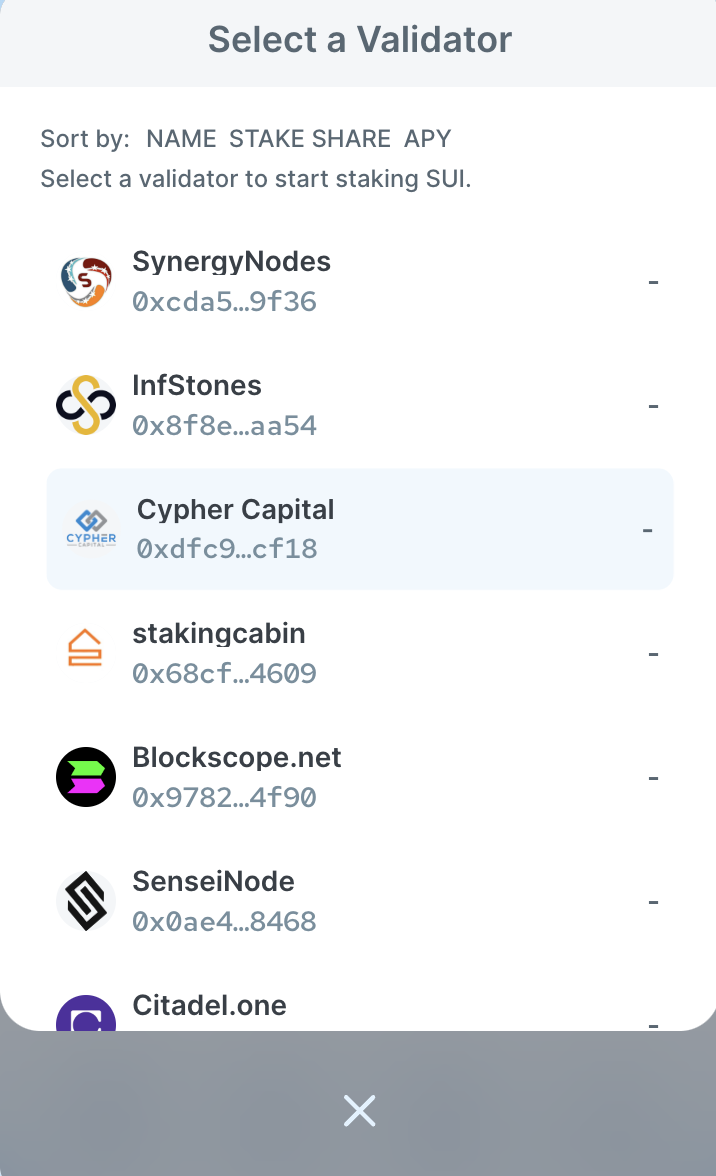Click the InfStones infinity logo
The height and width of the screenshot is (1176, 716).
pyautogui.click(x=86, y=405)
